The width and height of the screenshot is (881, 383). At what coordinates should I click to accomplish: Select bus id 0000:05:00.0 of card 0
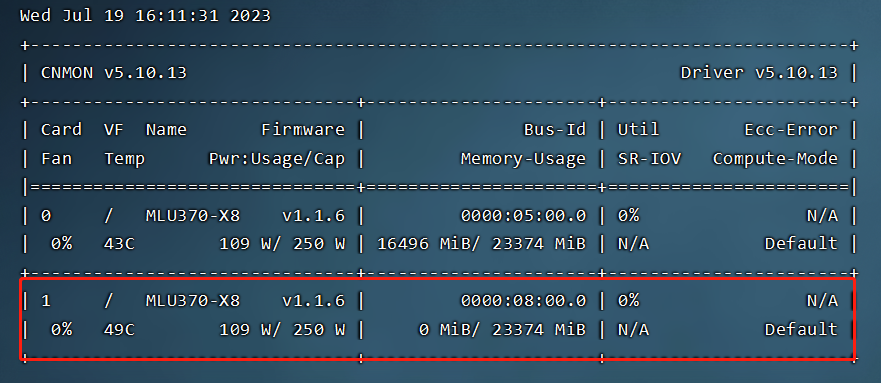pos(524,215)
